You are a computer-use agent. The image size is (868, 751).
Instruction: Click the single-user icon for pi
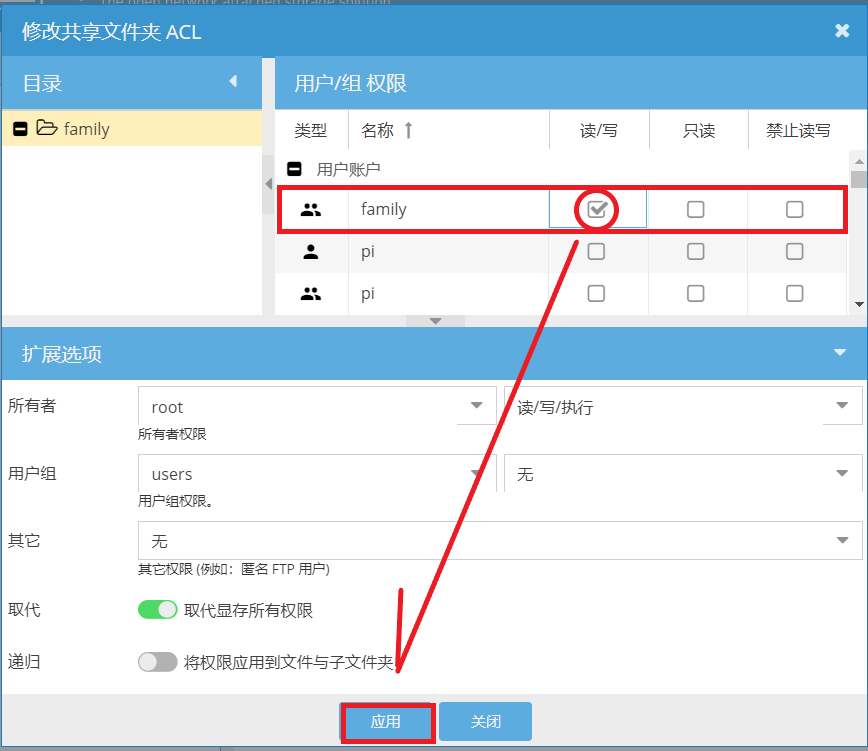click(x=311, y=252)
